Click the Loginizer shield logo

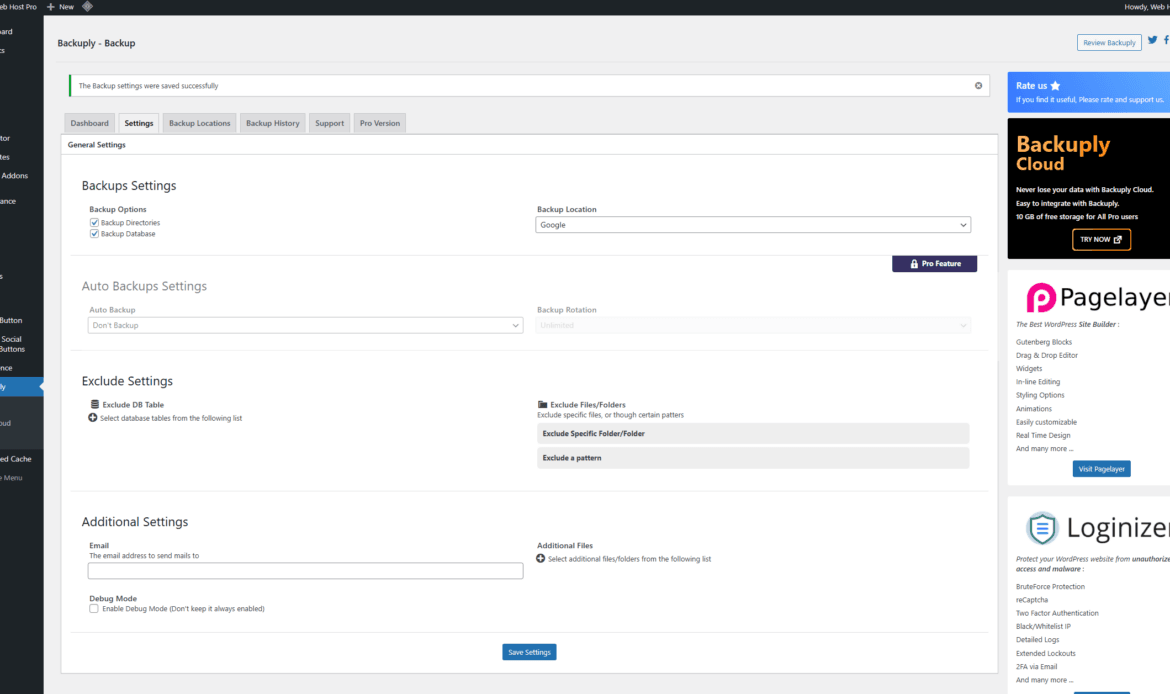point(1040,528)
